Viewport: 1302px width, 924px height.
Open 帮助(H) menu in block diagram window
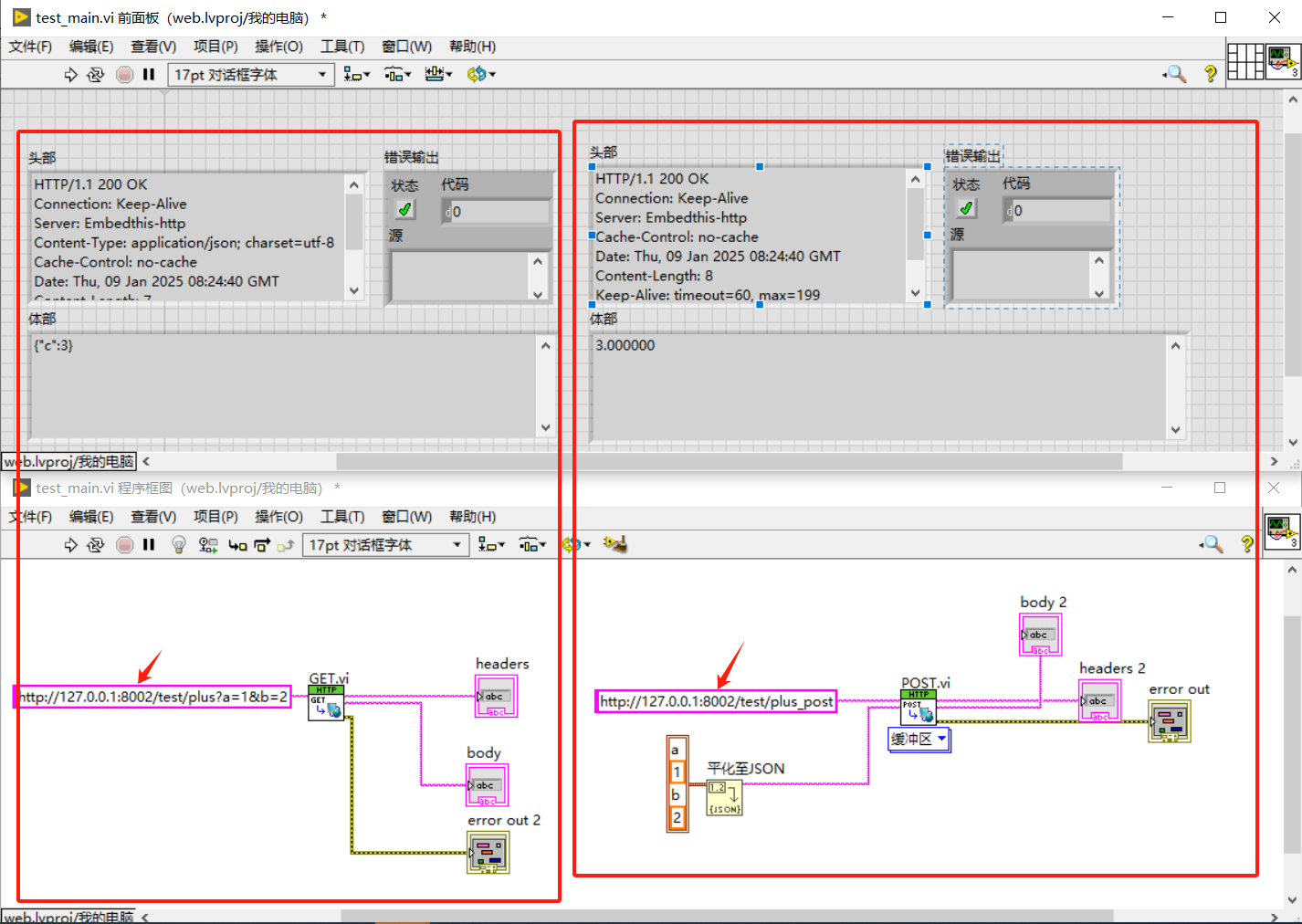point(472,517)
